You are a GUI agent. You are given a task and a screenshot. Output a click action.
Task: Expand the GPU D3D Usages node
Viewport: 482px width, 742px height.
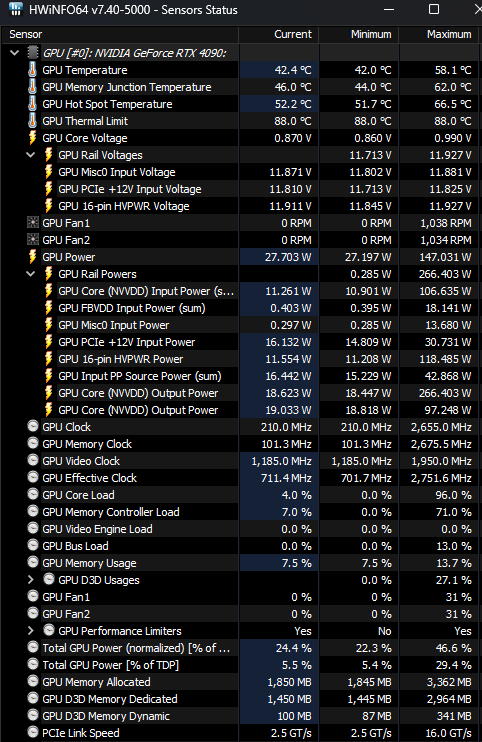coord(31,580)
